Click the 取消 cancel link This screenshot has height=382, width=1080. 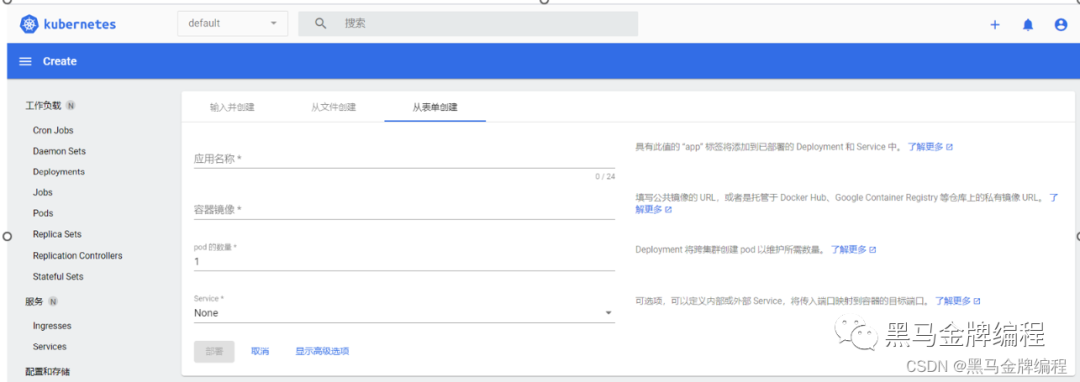260,351
